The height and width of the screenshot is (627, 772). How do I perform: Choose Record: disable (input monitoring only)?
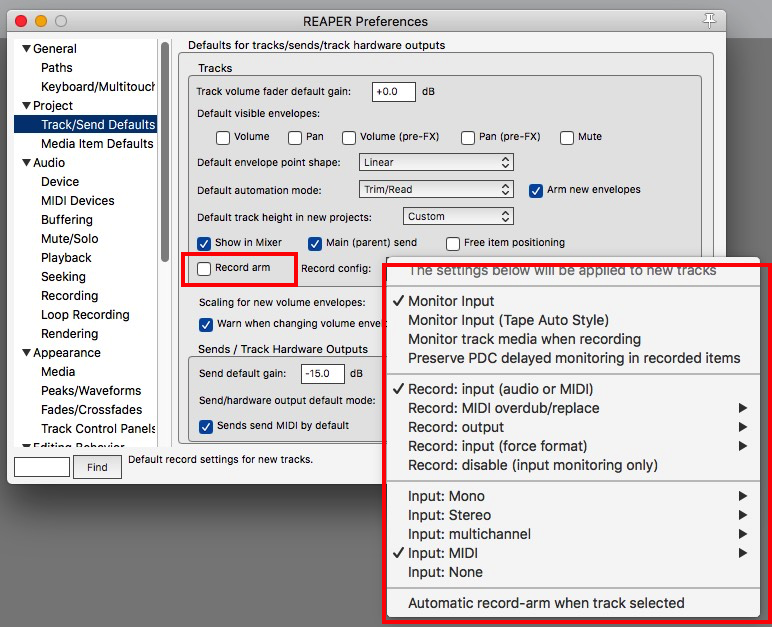coord(574,465)
